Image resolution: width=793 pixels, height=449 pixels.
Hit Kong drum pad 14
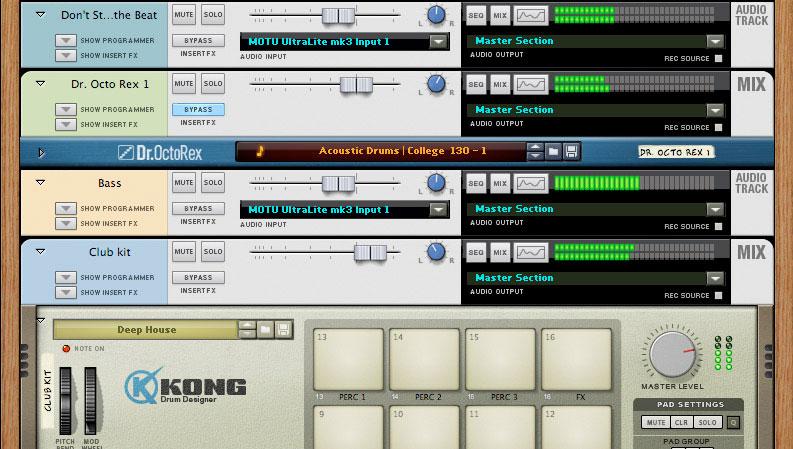[x=424, y=360]
